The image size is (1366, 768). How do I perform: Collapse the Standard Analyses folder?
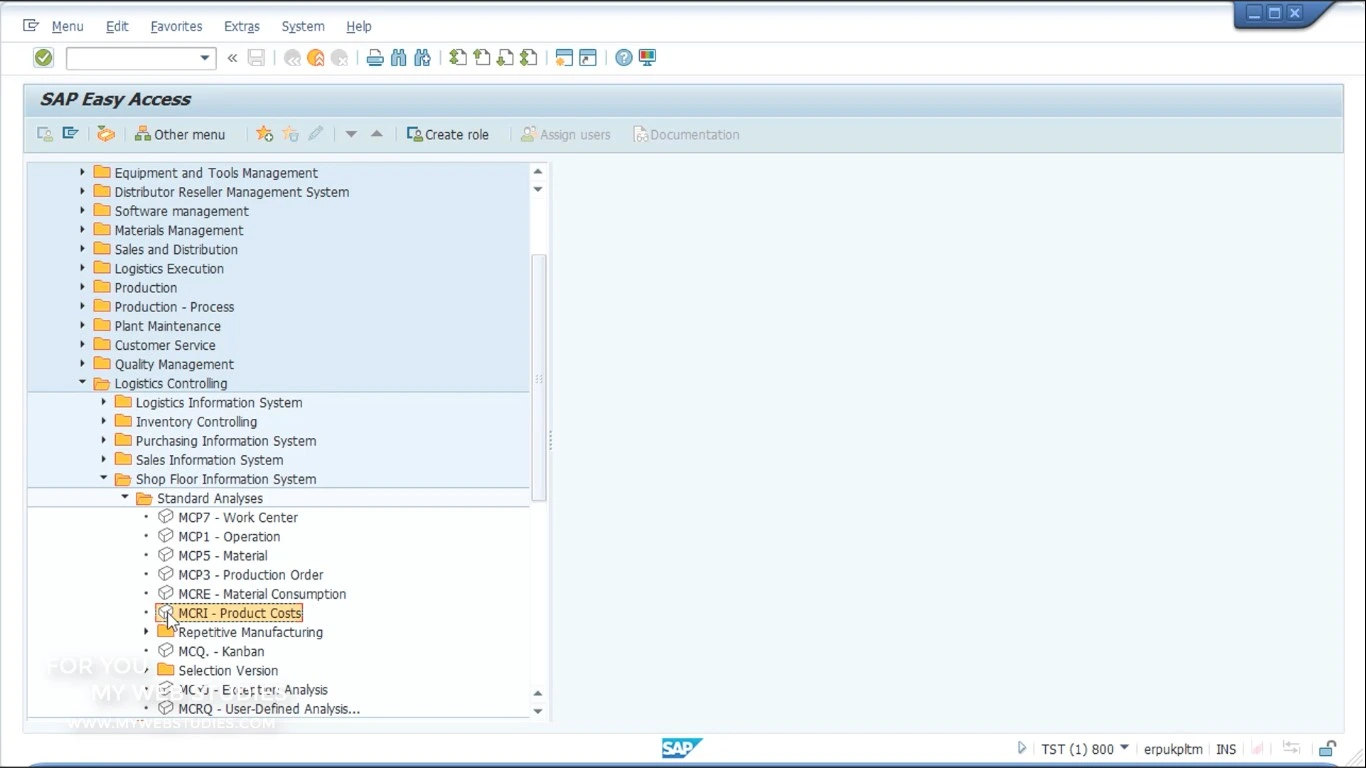click(x=125, y=498)
